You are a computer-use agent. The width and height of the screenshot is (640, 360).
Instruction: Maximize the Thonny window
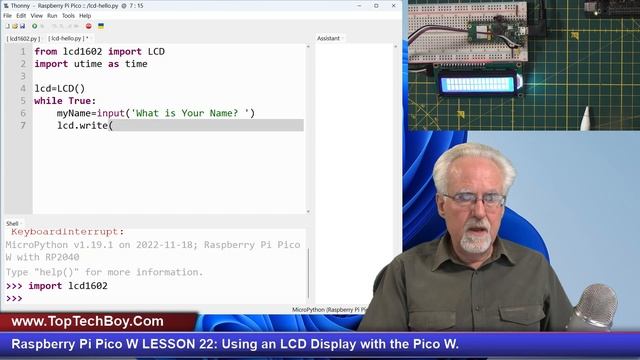[x=376, y=6]
